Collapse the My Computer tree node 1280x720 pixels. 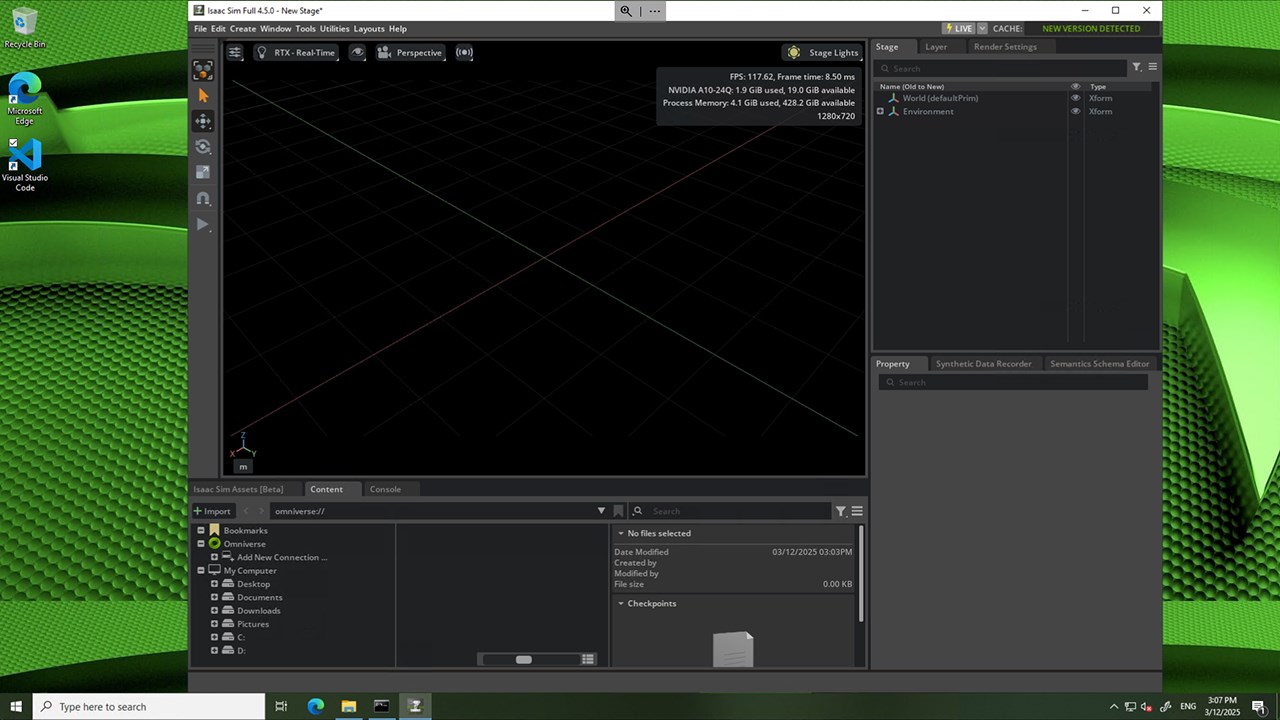pos(201,571)
